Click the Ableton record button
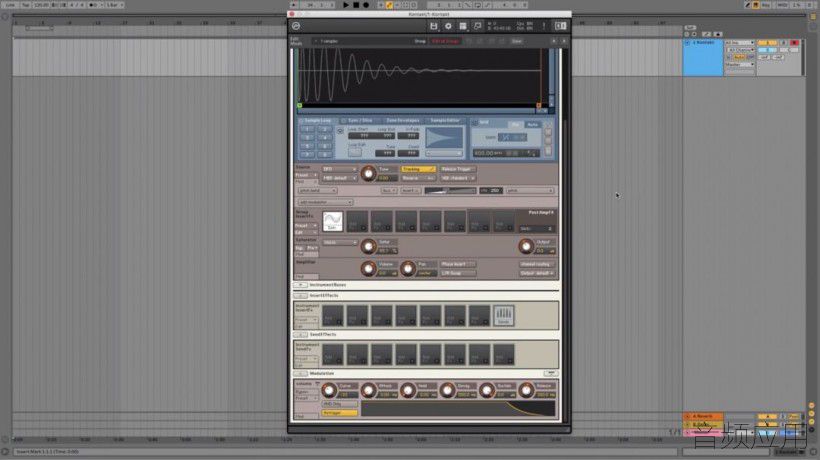This screenshot has height=460, width=820. coord(366,5)
